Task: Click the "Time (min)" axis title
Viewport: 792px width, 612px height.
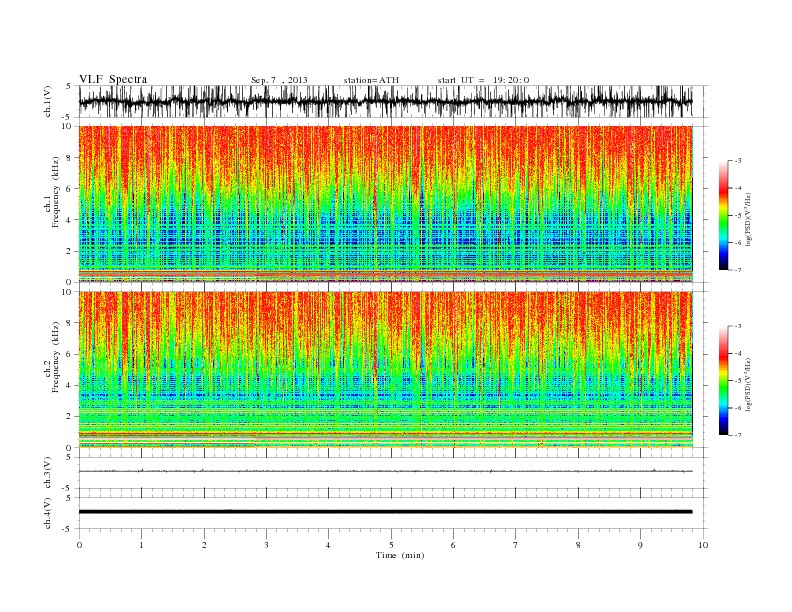Action: [x=400, y=555]
